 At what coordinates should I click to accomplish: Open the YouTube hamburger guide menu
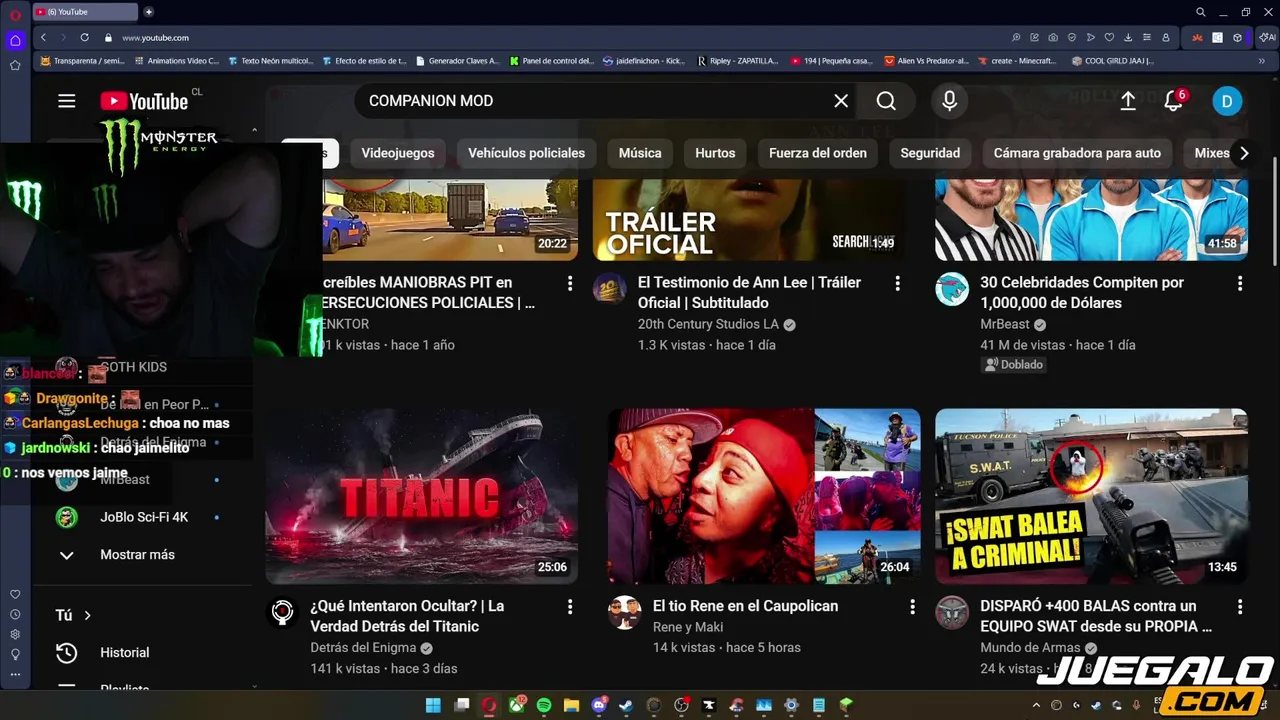(x=67, y=101)
